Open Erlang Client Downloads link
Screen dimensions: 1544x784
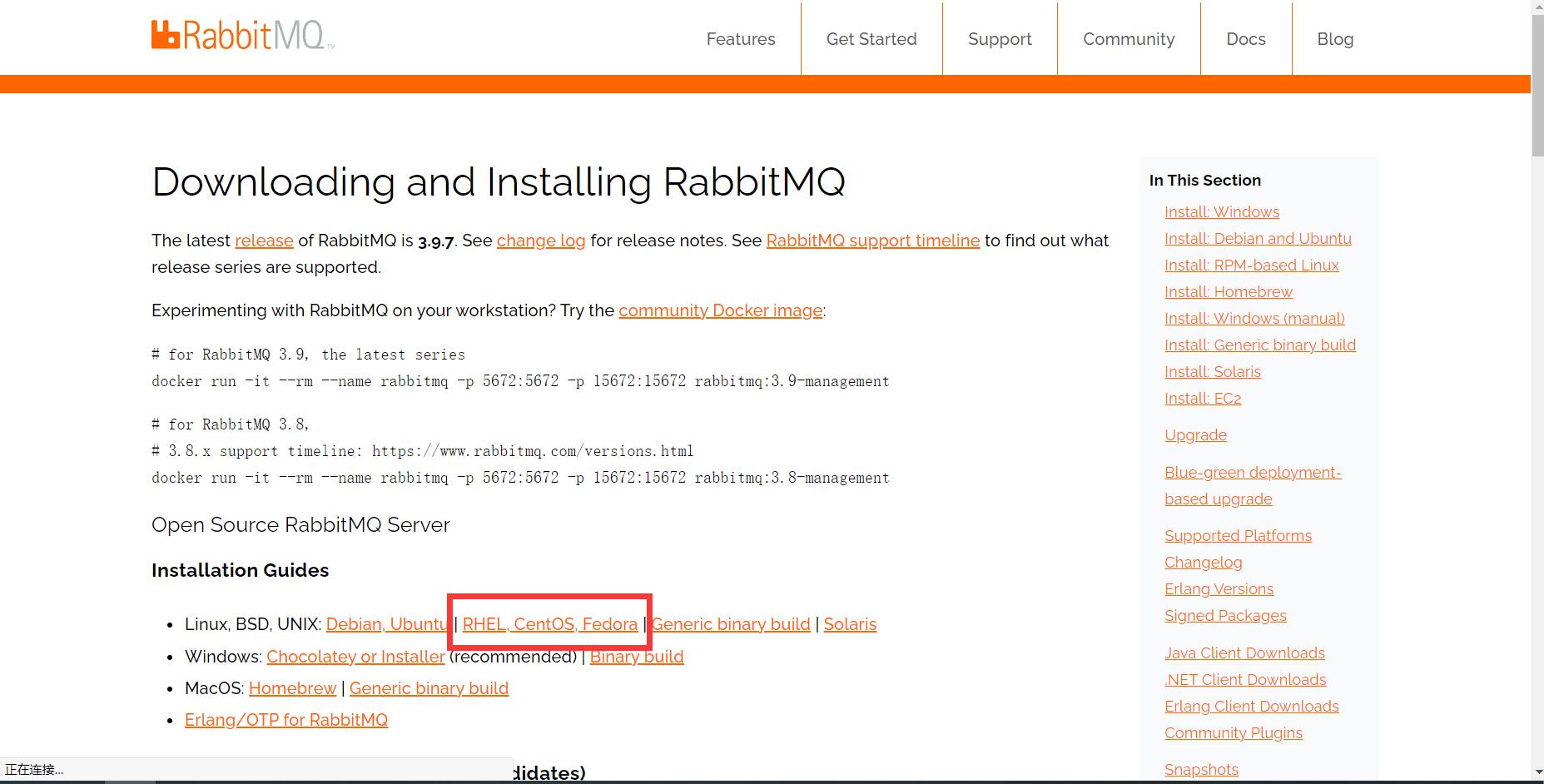1251,707
